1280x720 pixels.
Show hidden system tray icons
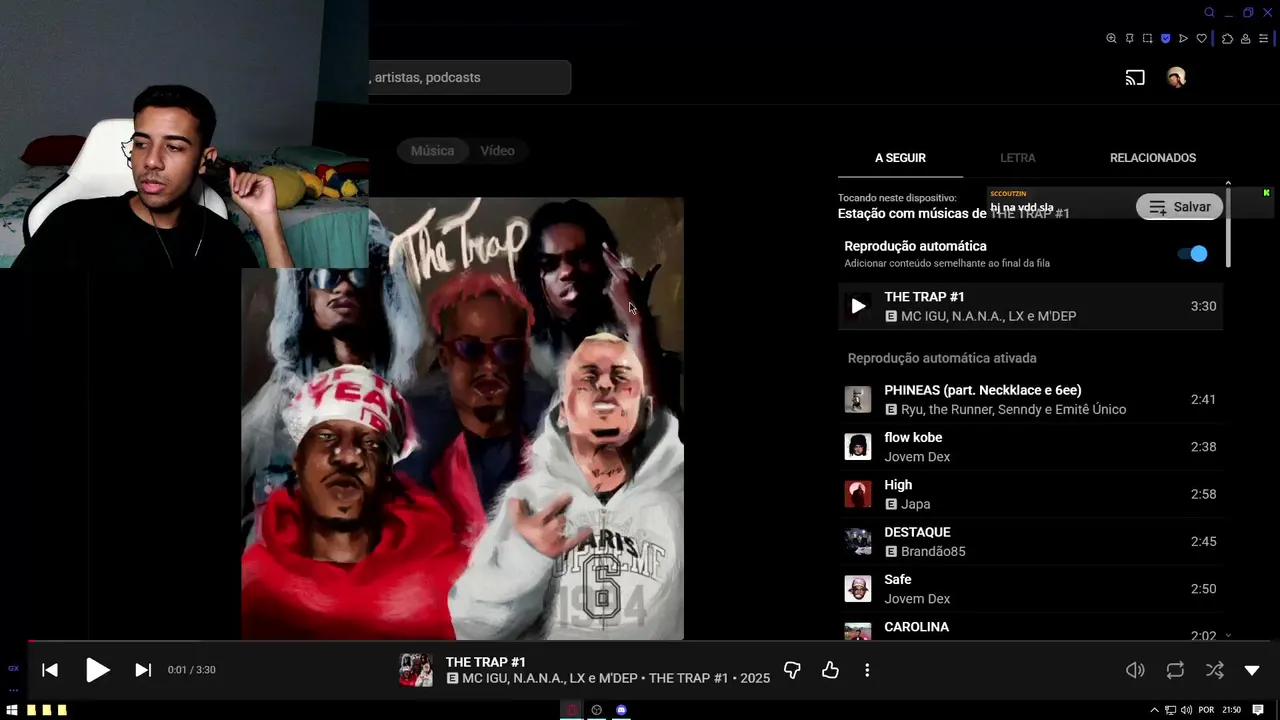1155,710
